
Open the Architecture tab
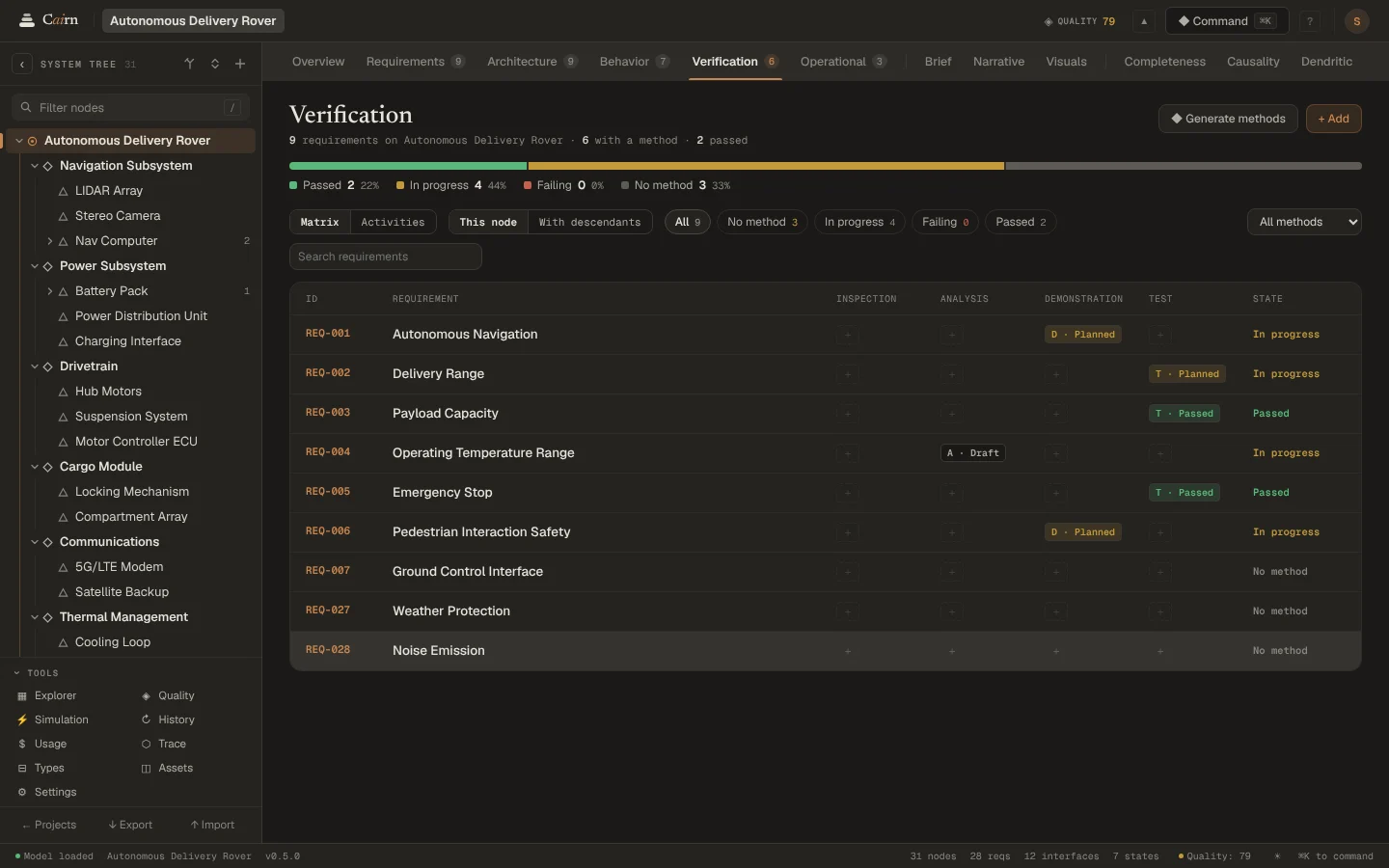(x=531, y=62)
